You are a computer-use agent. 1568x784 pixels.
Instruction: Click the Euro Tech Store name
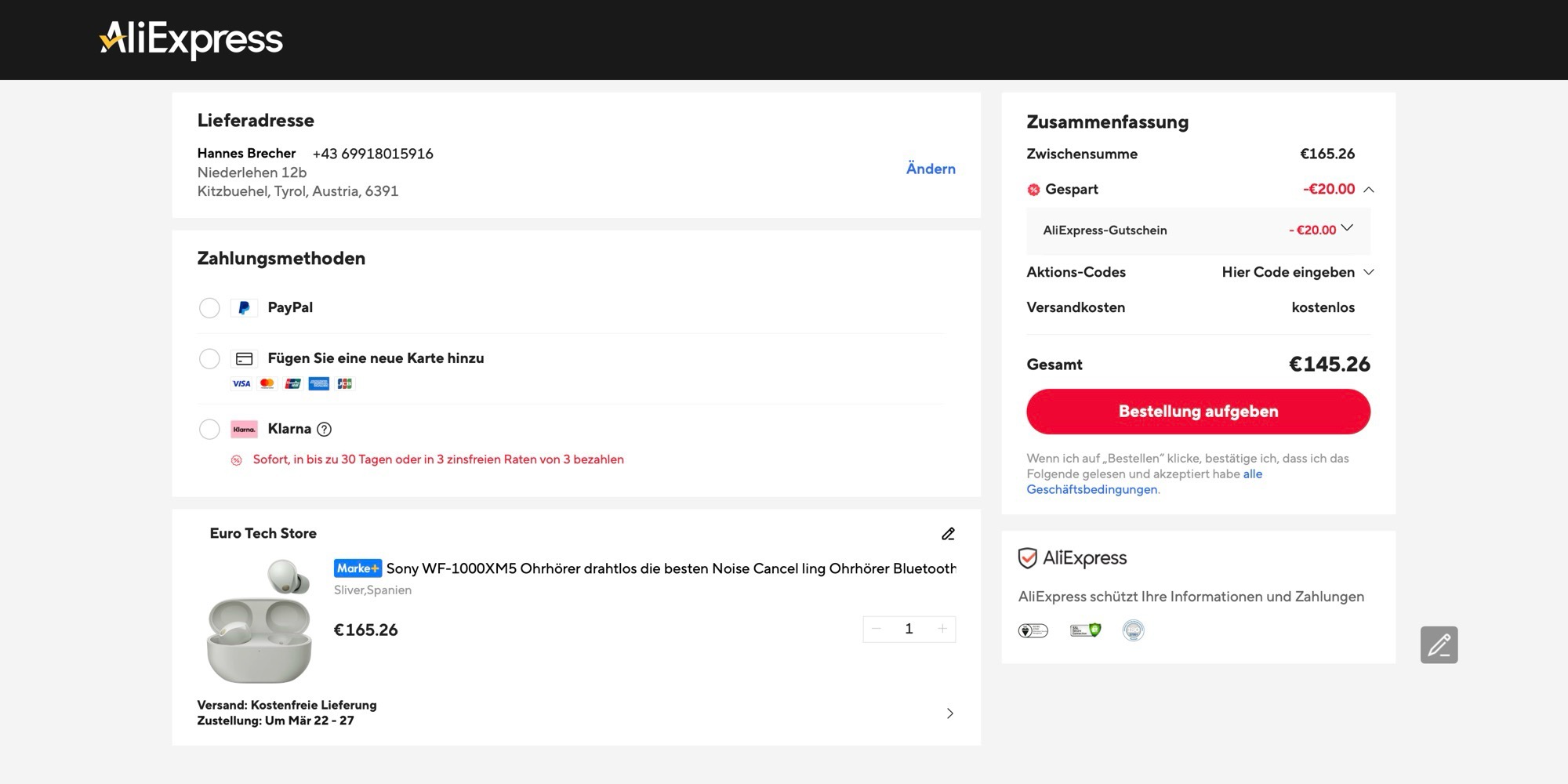coord(263,533)
